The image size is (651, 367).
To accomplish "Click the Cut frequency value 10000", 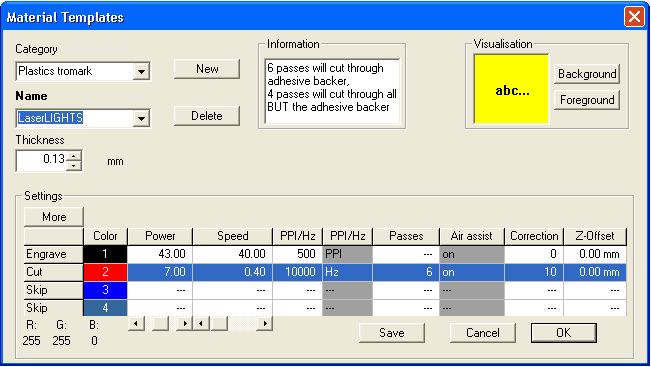I will [297, 272].
